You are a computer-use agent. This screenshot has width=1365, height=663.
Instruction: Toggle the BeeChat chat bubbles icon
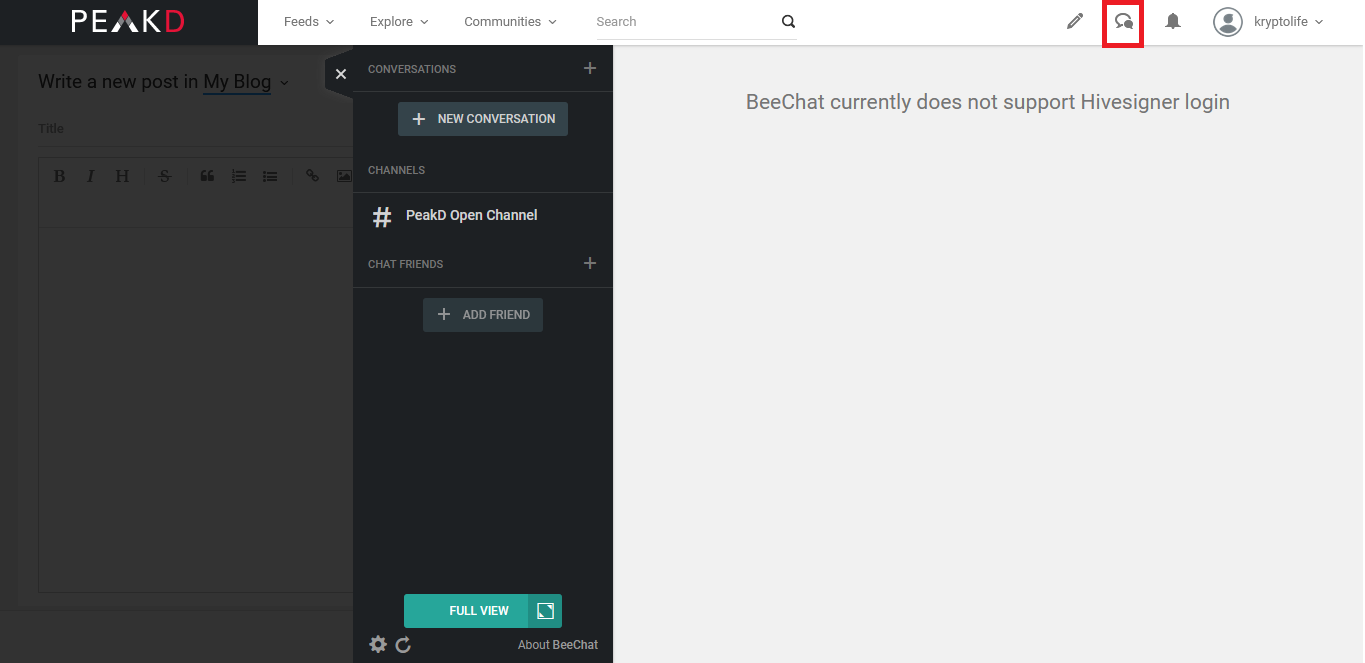coord(1124,21)
